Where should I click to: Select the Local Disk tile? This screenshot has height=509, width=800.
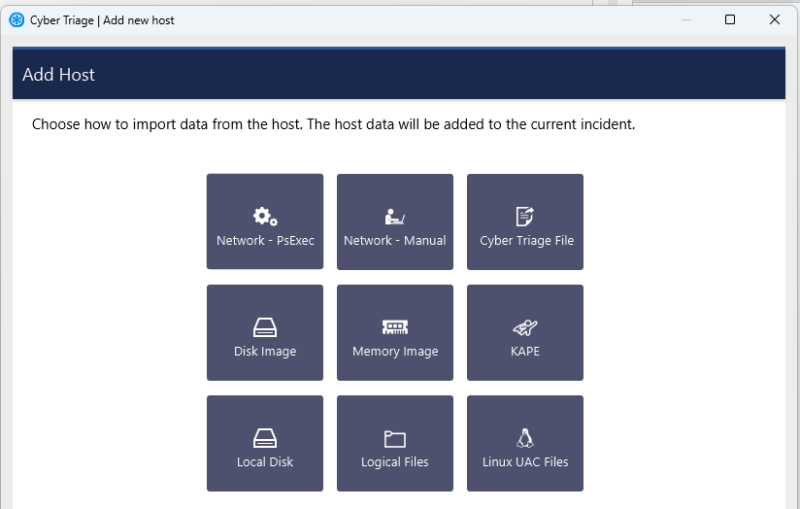coord(265,443)
